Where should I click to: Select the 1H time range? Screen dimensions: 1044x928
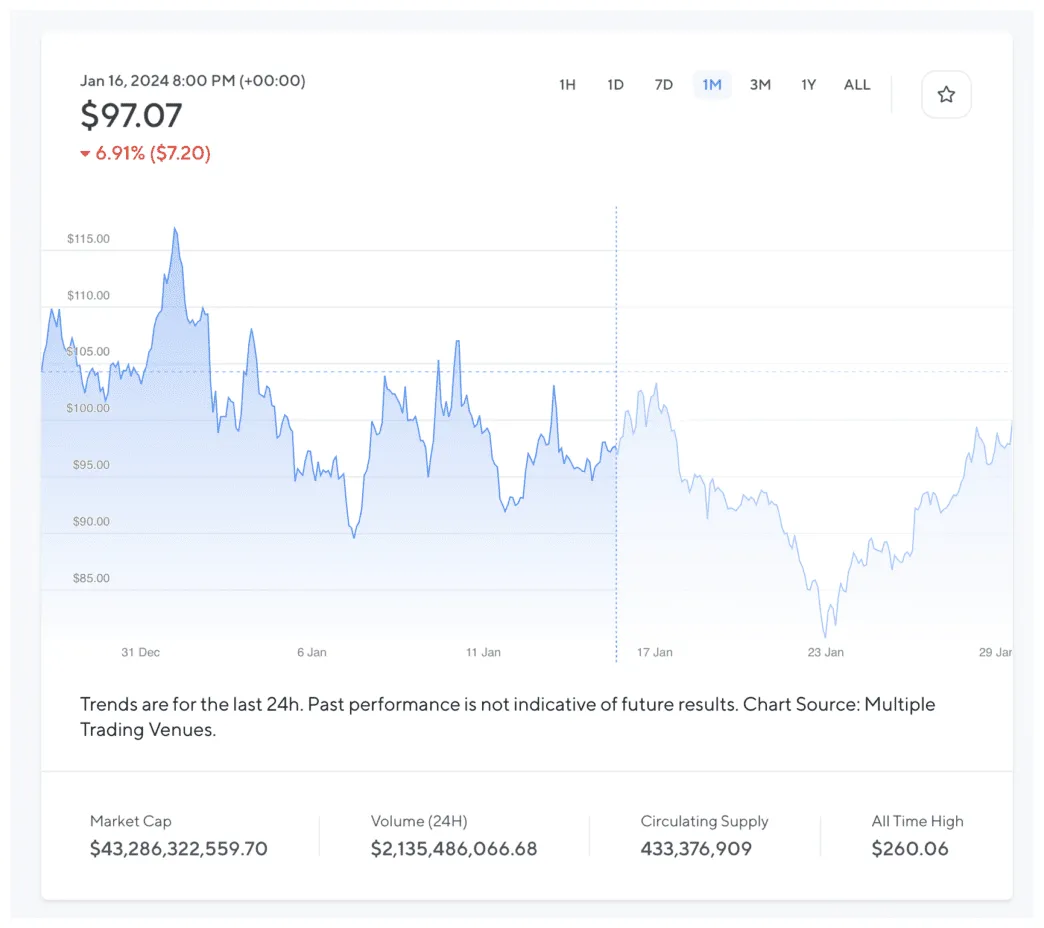pyautogui.click(x=567, y=85)
